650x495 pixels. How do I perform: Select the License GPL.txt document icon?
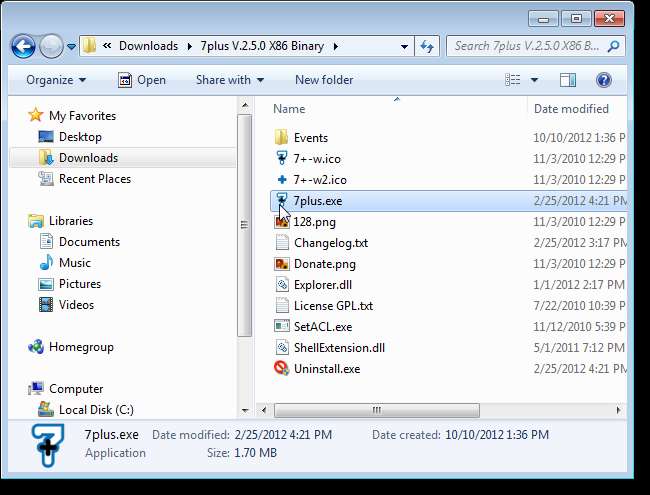click(282, 306)
